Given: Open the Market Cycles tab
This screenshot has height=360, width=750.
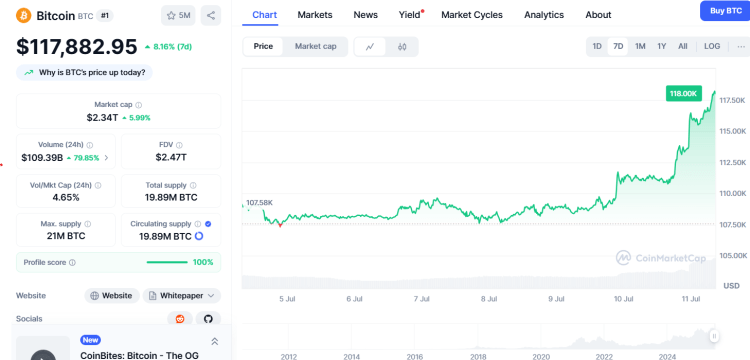Looking at the screenshot, I should coord(472,15).
